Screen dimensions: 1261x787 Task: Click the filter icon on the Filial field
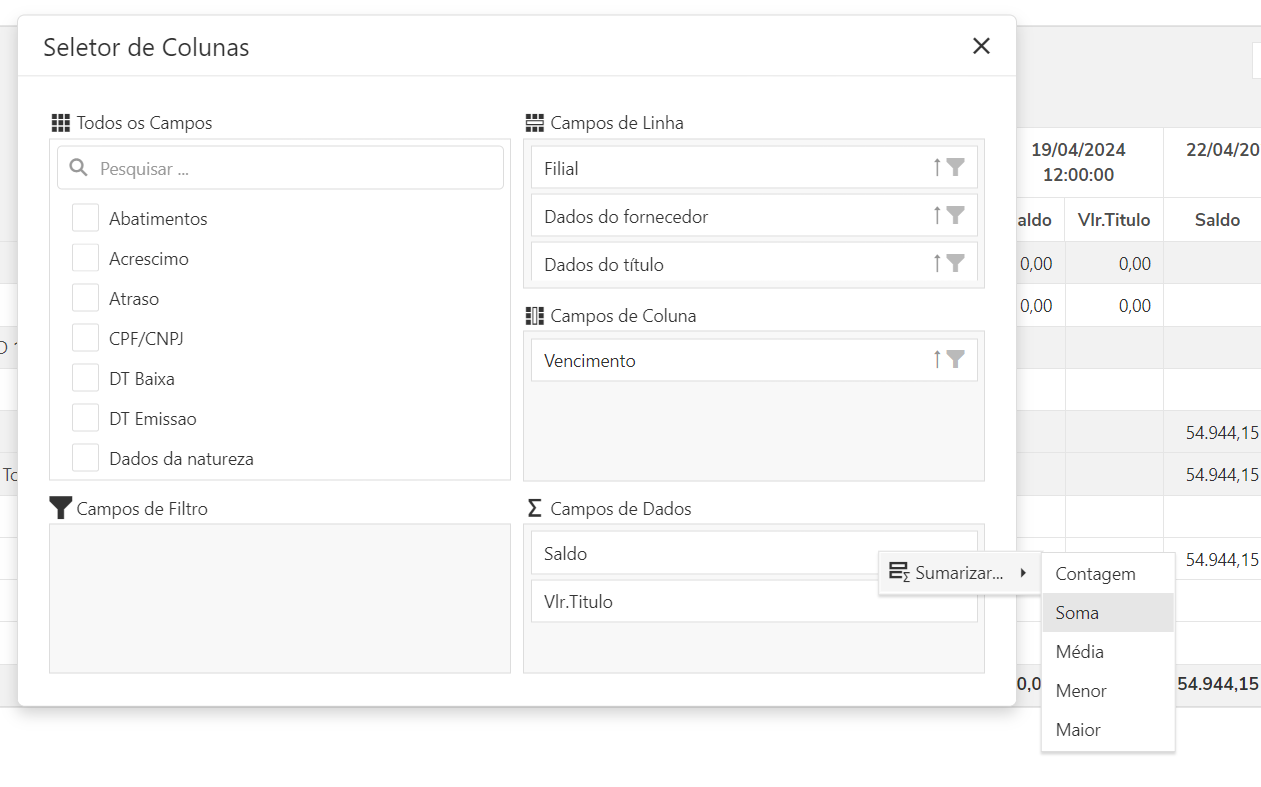(x=956, y=168)
